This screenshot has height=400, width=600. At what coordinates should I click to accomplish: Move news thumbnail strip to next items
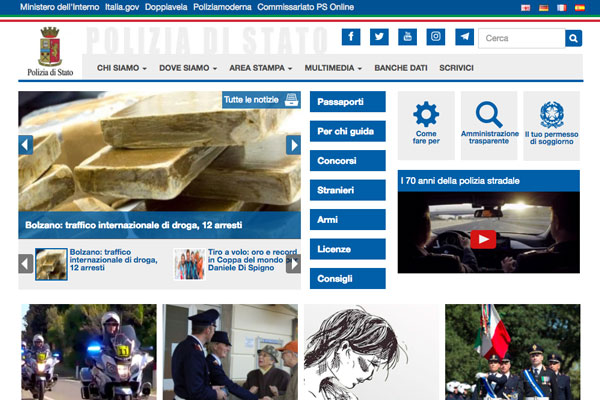coord(293,264)
